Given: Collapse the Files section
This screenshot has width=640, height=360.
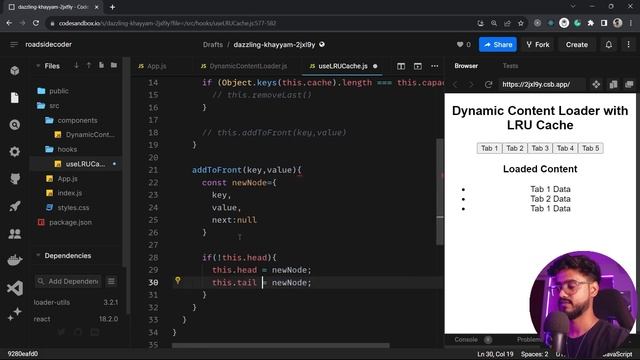Looking at the screenshot, I should pyautogui.click(x=38, y=66).
